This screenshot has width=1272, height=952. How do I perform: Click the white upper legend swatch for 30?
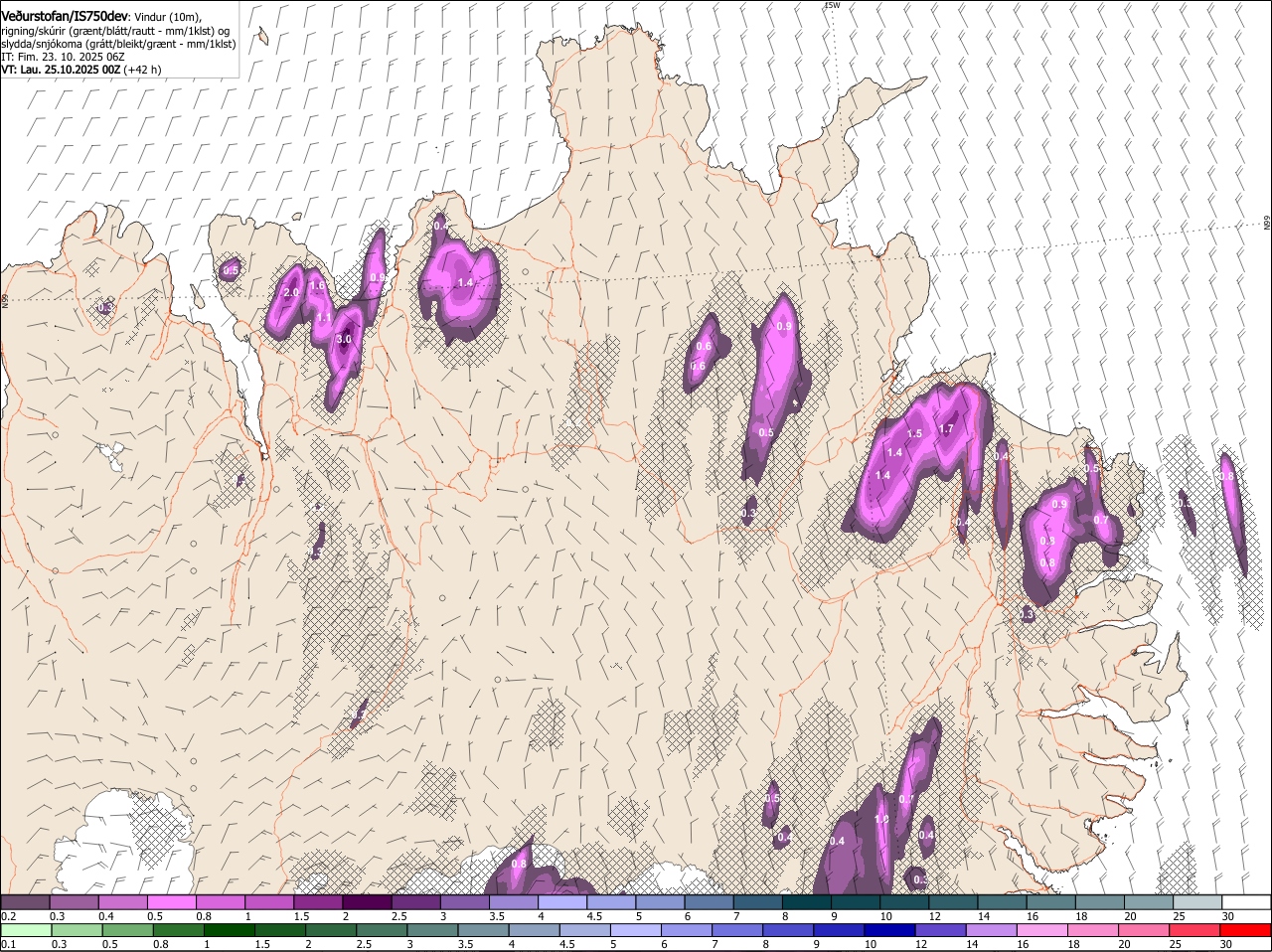click(1246, 902)
